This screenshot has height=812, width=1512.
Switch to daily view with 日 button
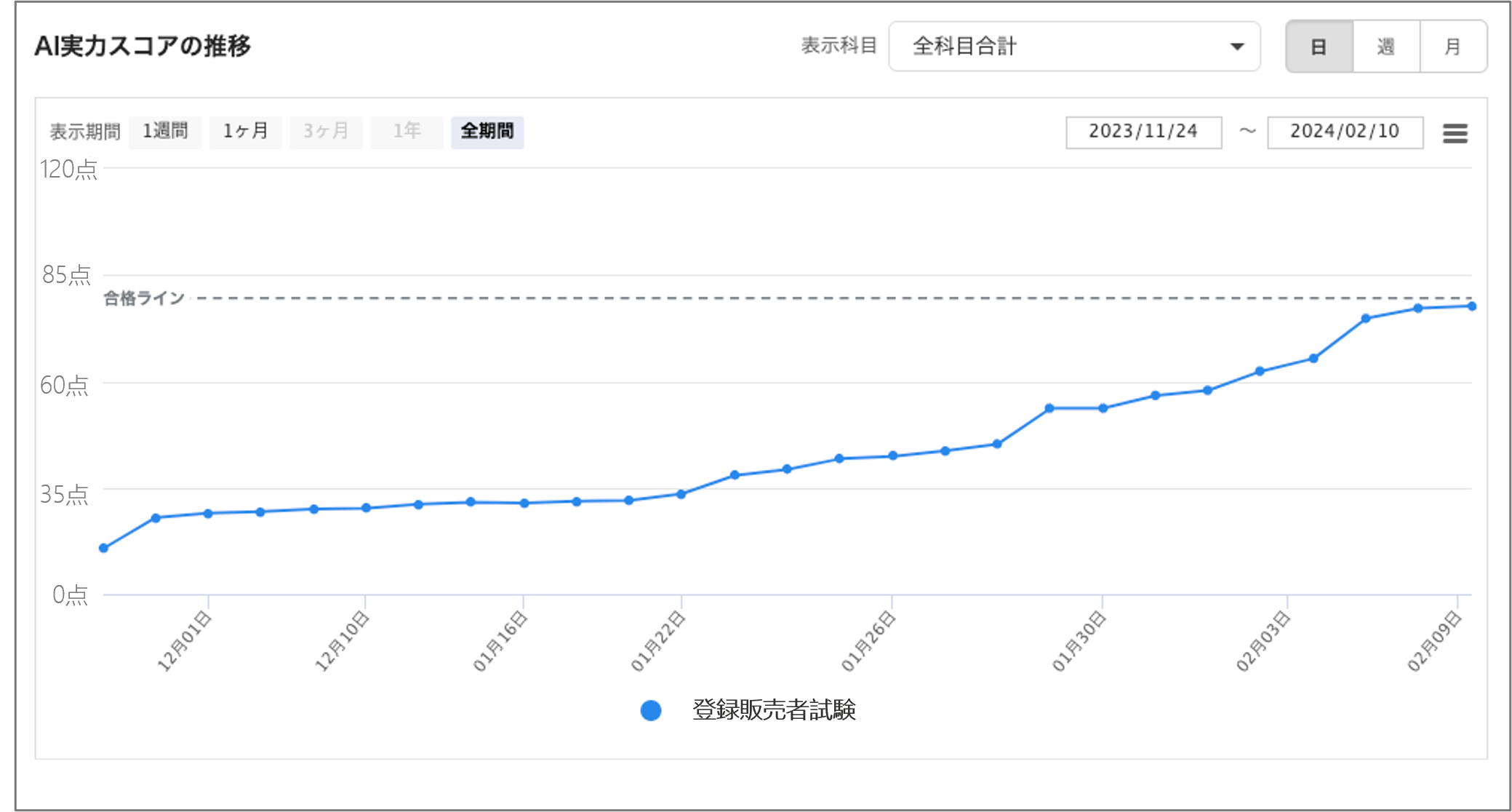pyautogui.click(x=1319, y=47)
